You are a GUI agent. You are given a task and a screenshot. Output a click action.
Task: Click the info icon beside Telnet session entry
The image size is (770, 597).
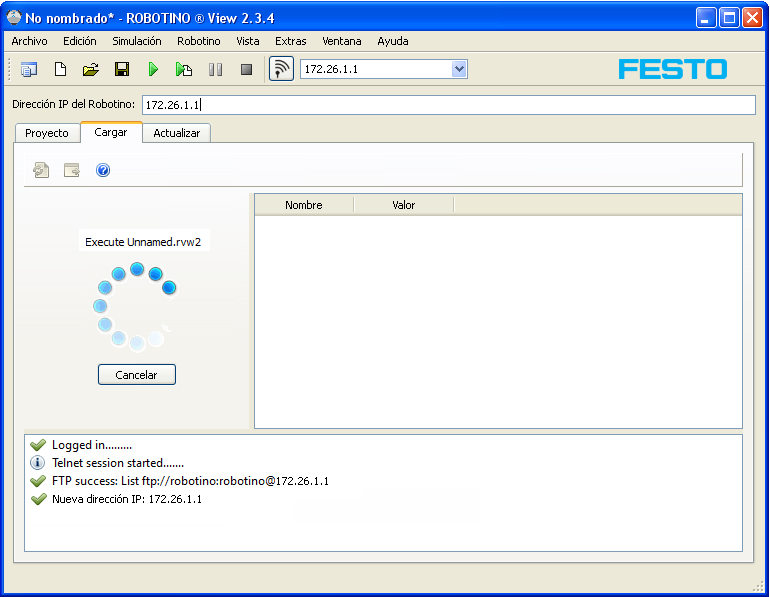pos(37,462)
